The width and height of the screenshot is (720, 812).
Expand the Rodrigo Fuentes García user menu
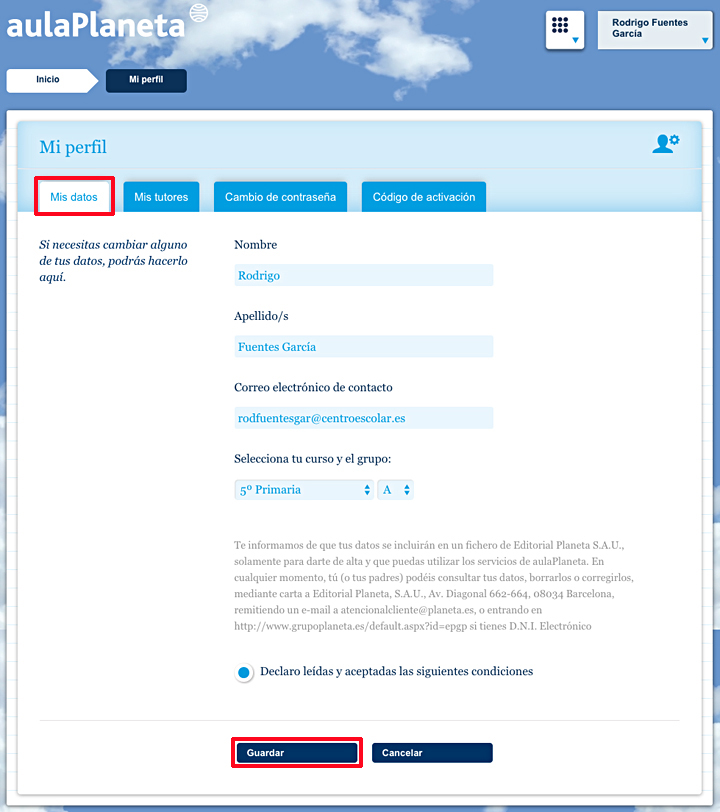coord(654,29)
